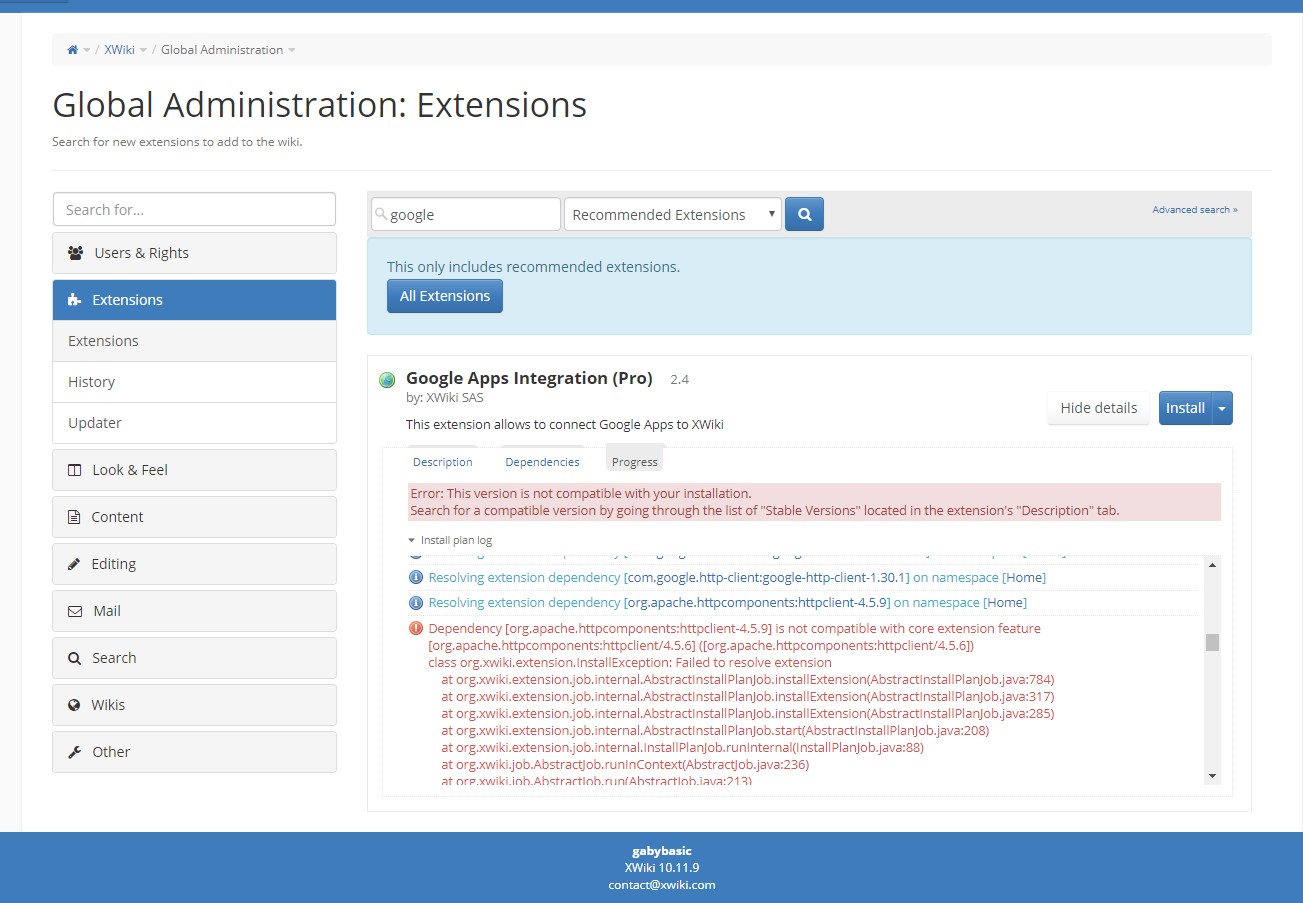The image size is (1303, 903).
Task: Click the 'by: XWiki SAS' author text
Action: click(x=444, y=397)
